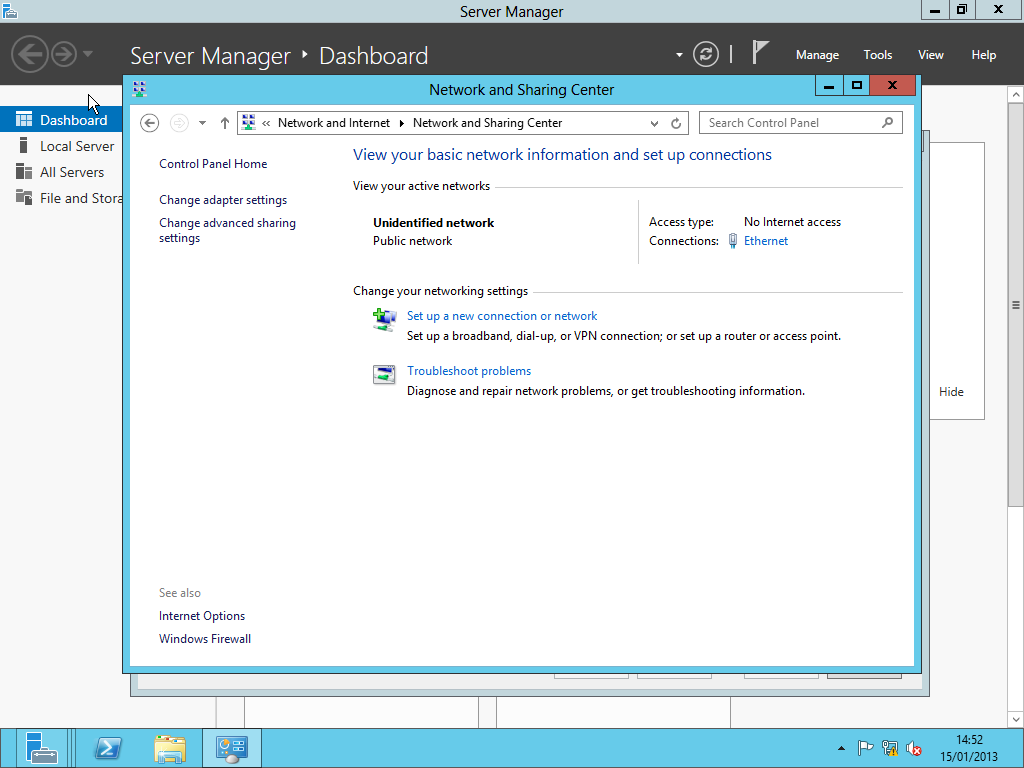Image resolution: width=1024 pixels, height=768 pixels.
Task: Select Local Server in the sidebar
Action: (77, 146)
